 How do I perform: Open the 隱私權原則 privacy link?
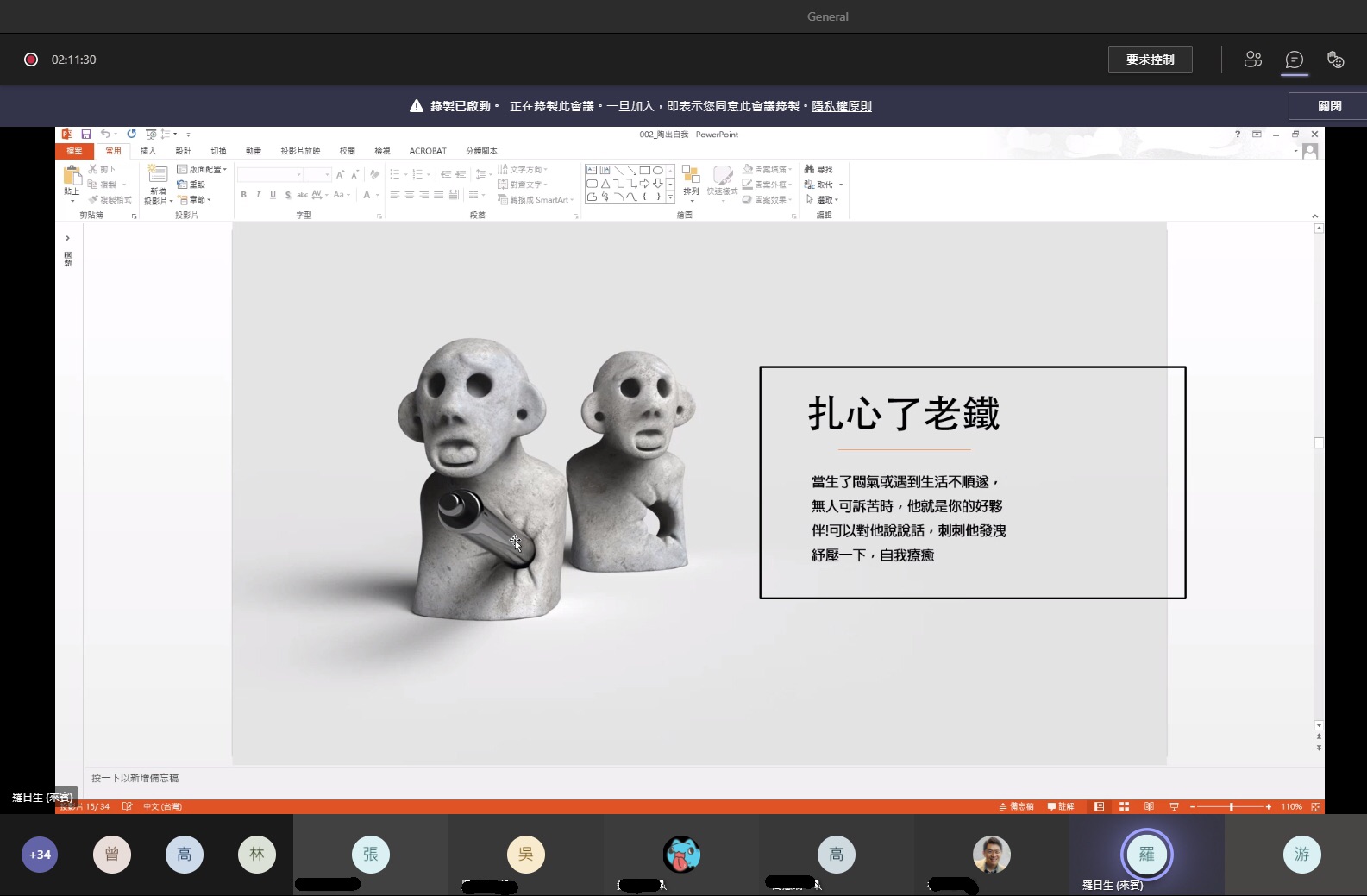tap(841, 106)
